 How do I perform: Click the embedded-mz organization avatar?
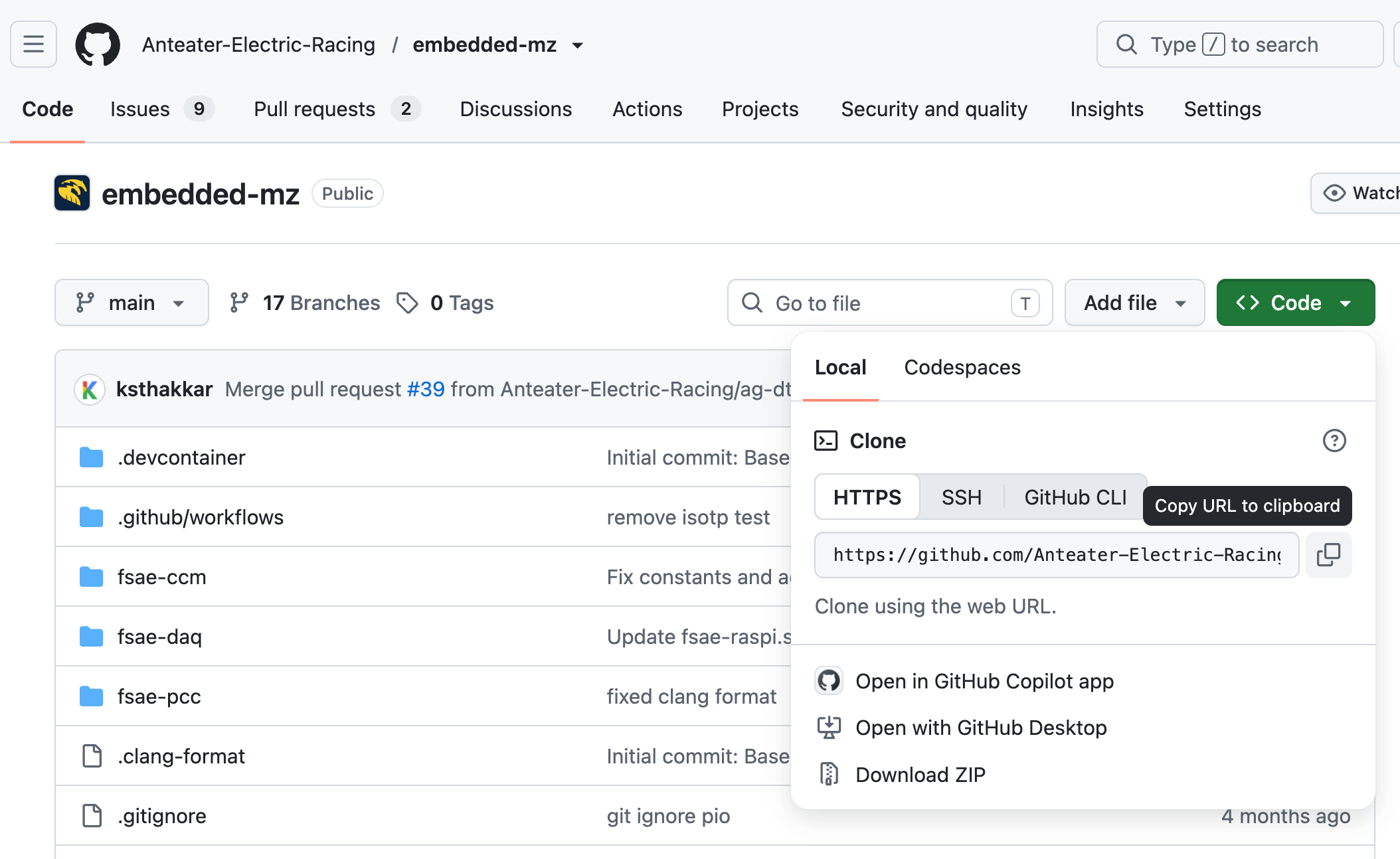click(x=72, y=193)
